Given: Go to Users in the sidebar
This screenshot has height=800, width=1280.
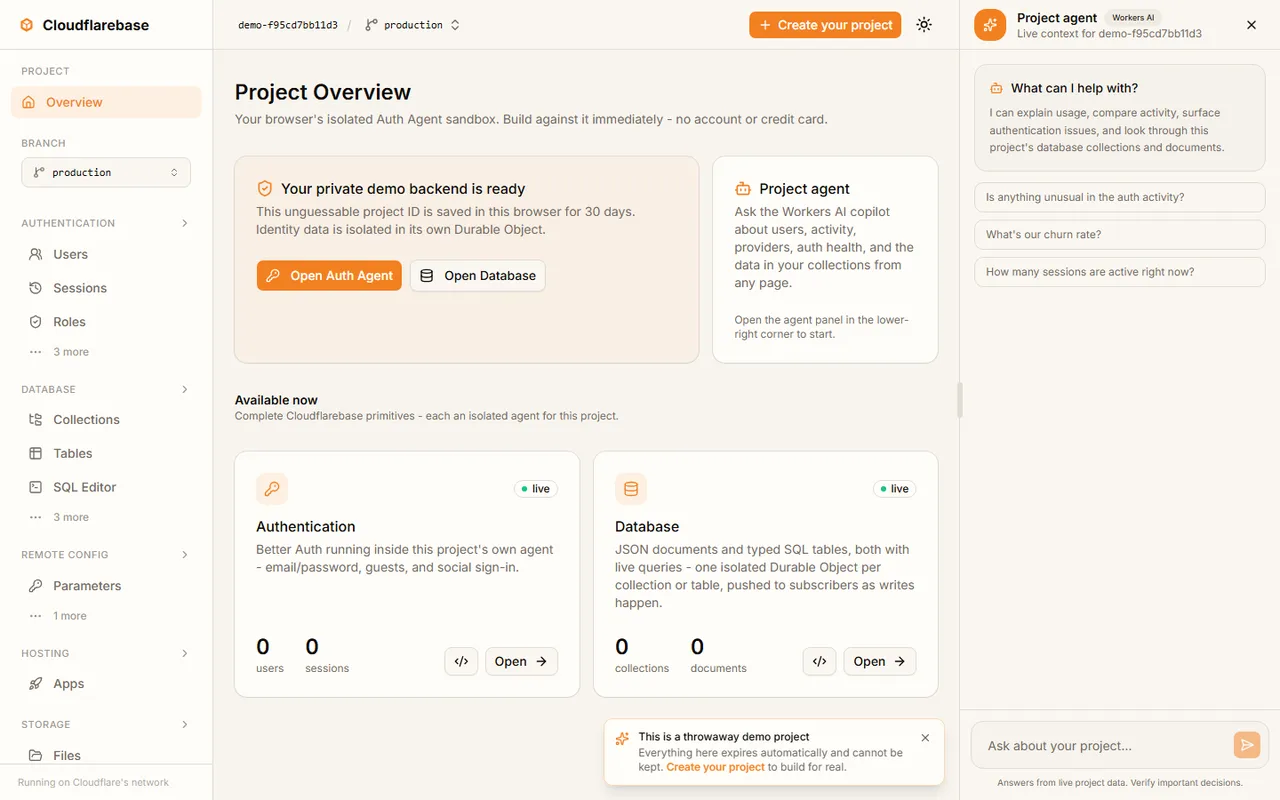Looking at the screenshot, I should (106, 254).
